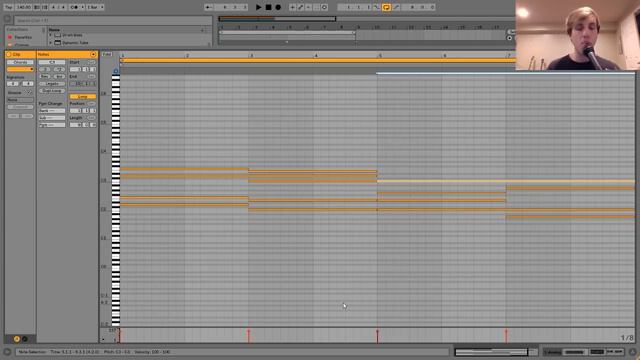Open the orange clip color chooser

pos(20,69)
